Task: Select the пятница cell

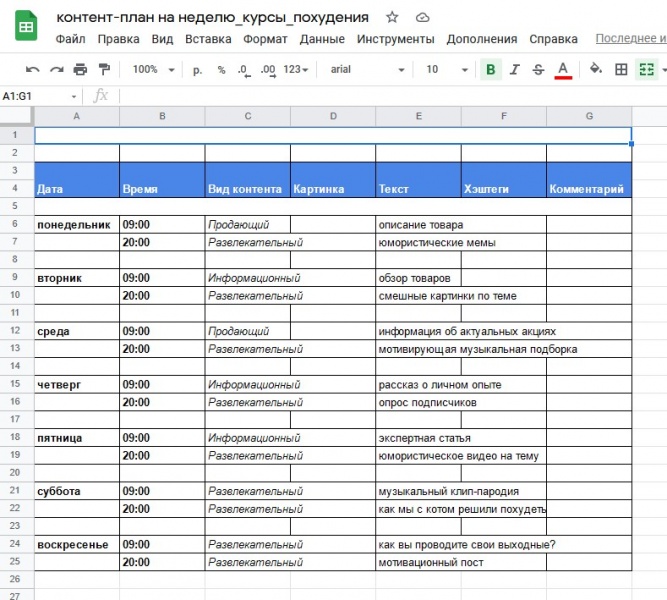Action: pos(77,438)
